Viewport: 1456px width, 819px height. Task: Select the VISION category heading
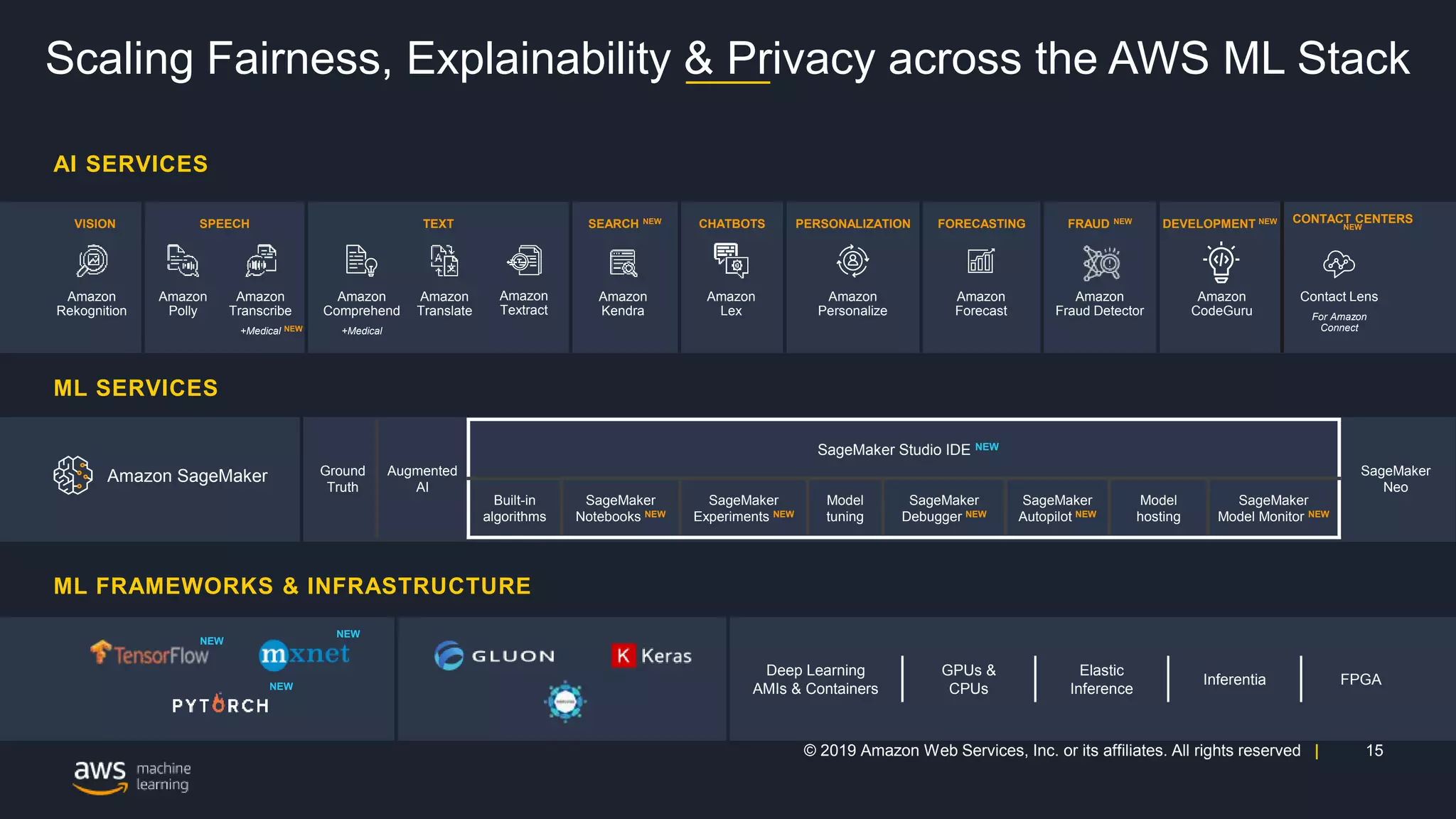tap(95, 224)
